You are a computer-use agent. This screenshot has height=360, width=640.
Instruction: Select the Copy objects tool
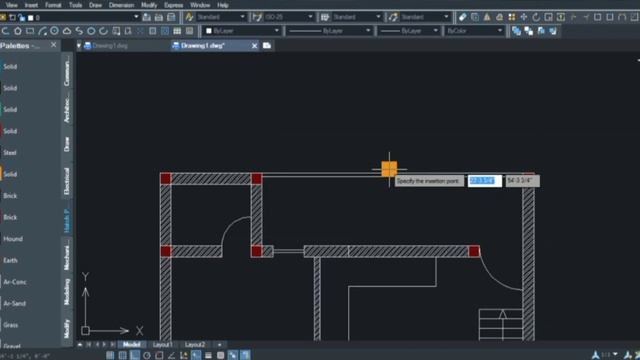[475, 17]
